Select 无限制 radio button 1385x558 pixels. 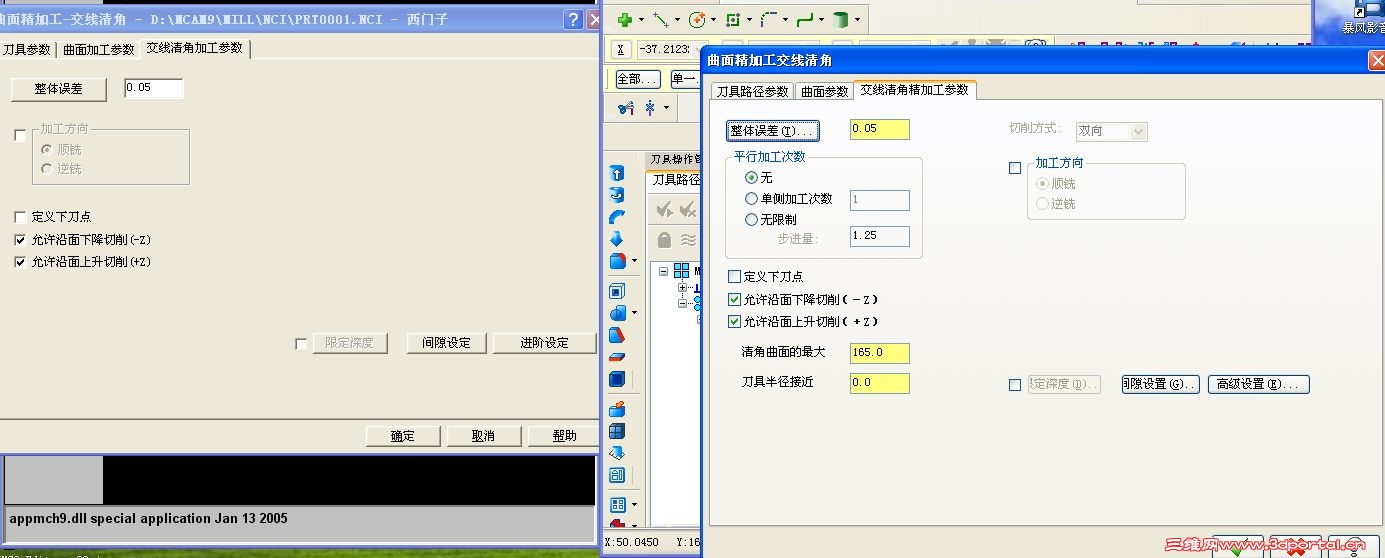pyautogui.click(x=752, y=220)
